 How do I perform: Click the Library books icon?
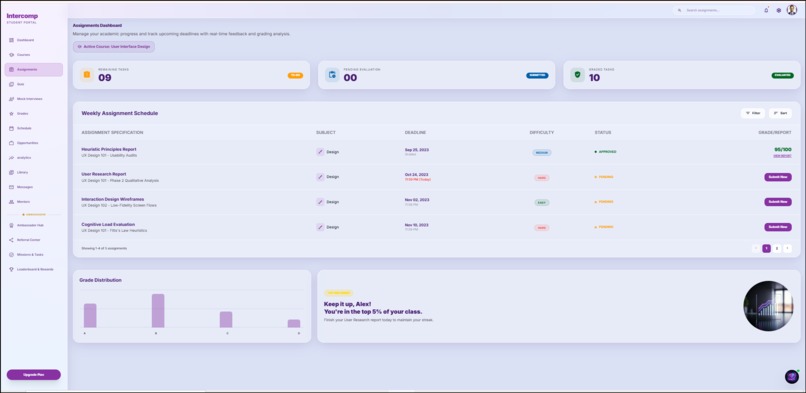pyautogui.click(x=11, y=172)
